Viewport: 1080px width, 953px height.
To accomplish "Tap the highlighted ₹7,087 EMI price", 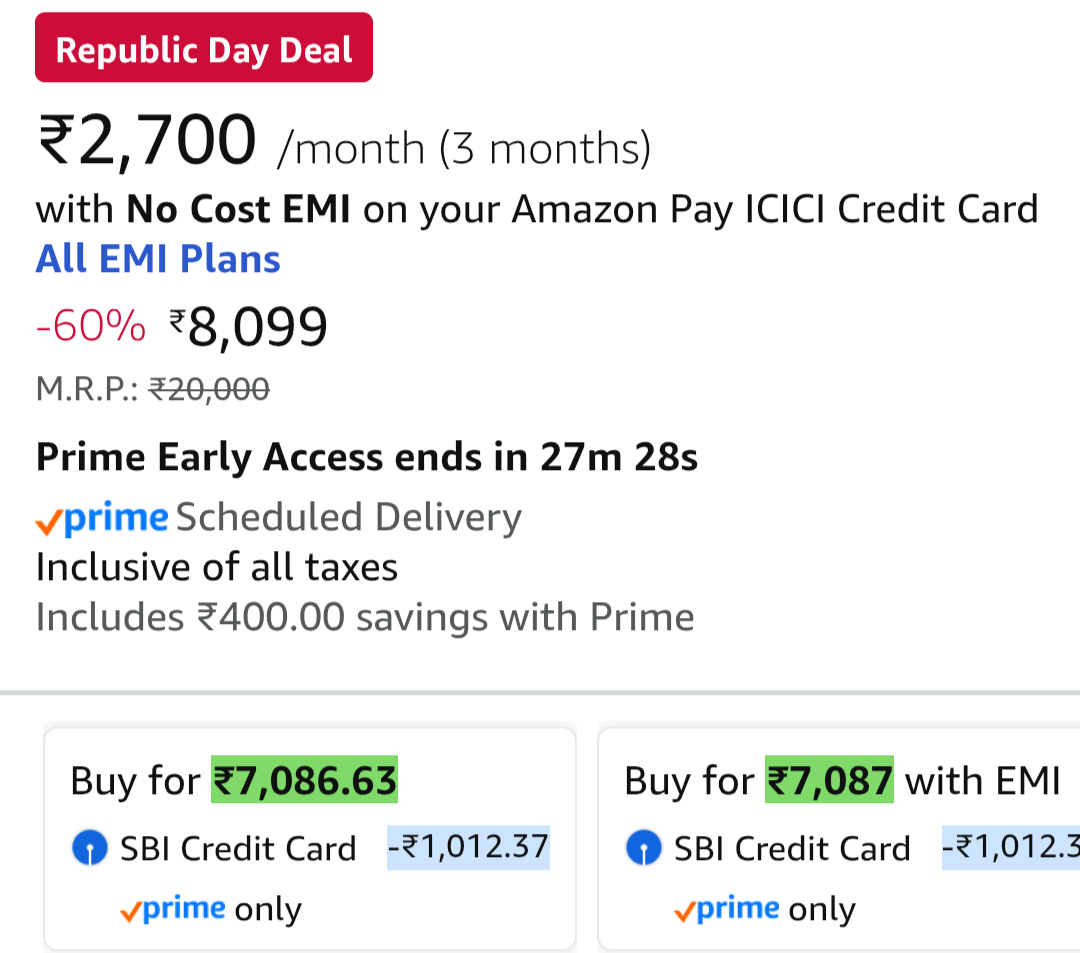I will pos(828,781).
